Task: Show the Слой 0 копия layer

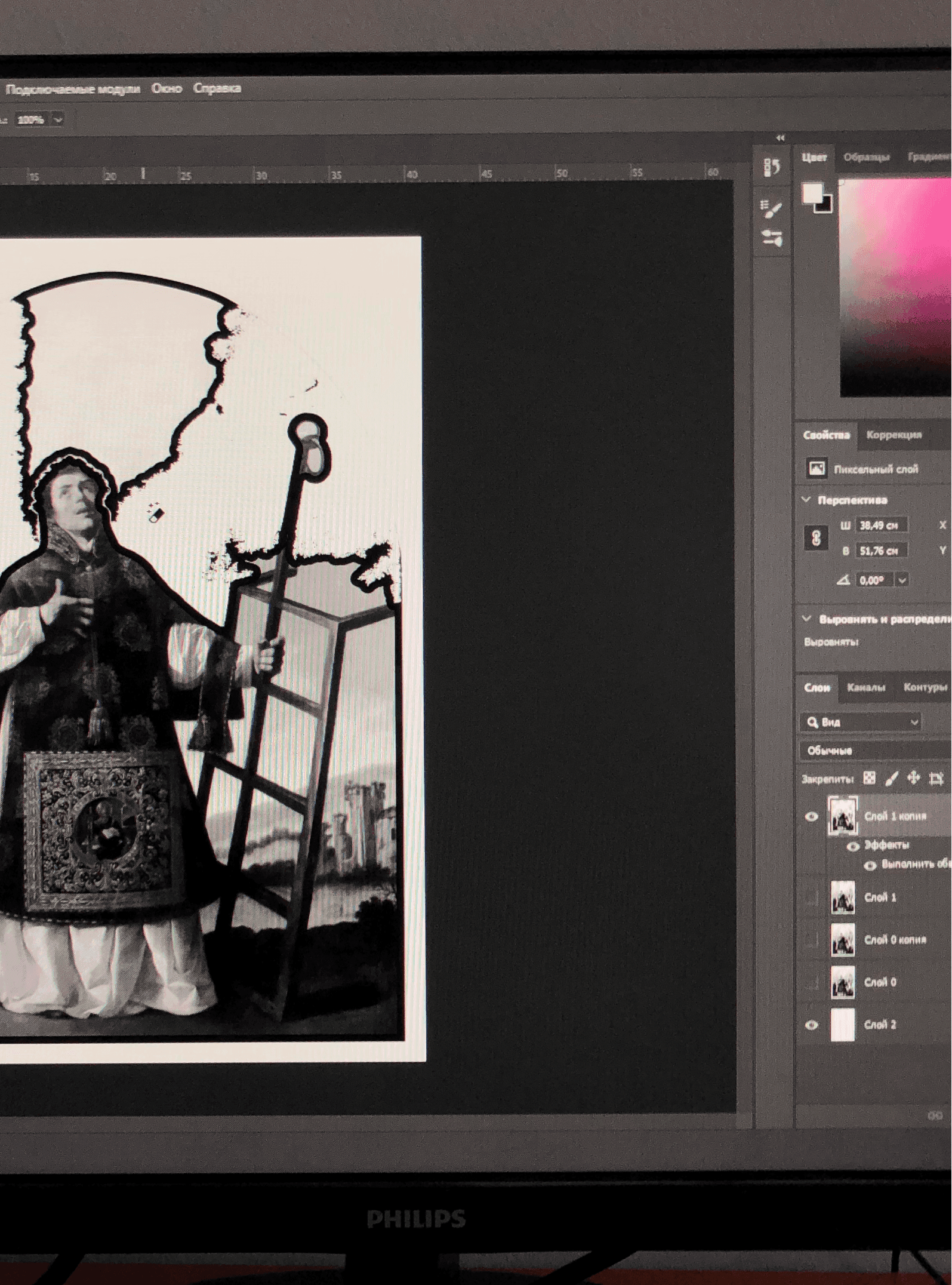Action: click(x=812, y=940)
